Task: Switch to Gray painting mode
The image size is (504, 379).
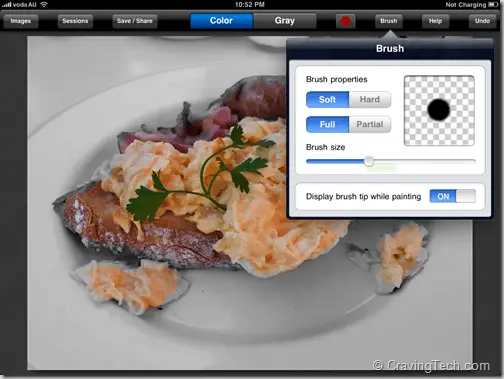Action: (285, 21)
